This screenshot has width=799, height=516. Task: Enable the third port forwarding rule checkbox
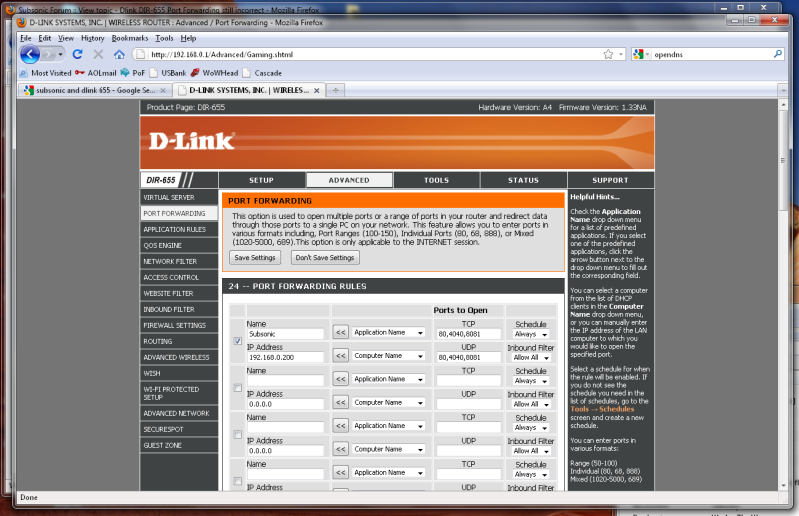[x=237, y=434]
